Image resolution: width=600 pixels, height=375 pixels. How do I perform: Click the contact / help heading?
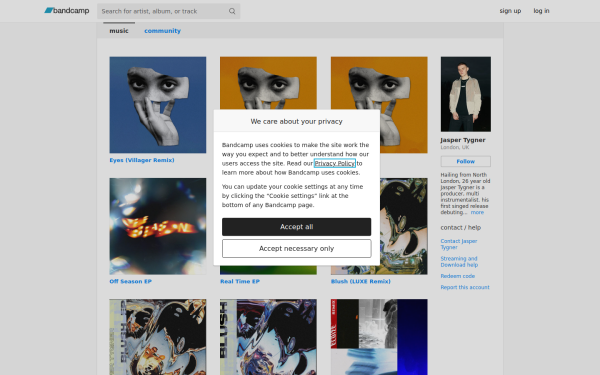click(x=461, y=228)
